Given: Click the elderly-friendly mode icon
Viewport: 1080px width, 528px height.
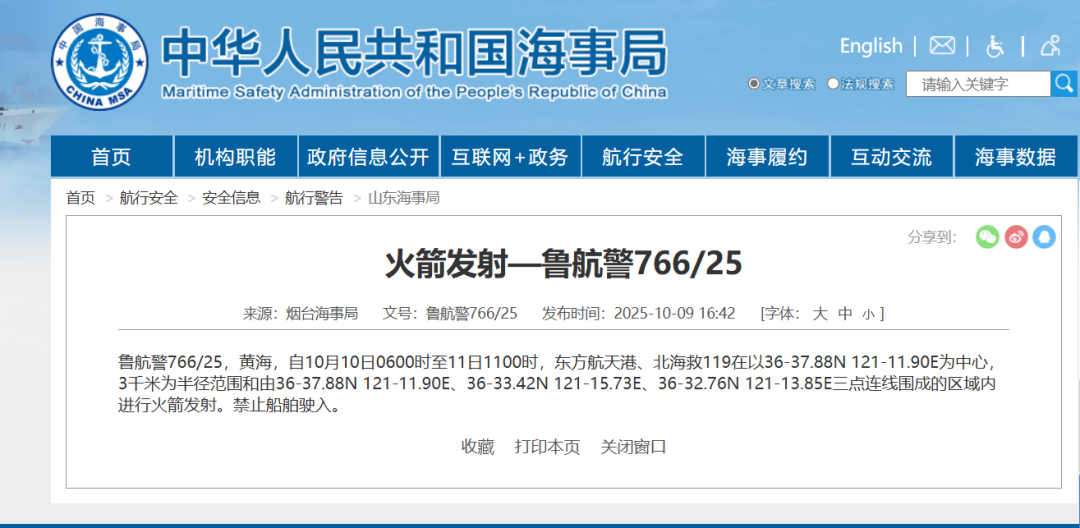Looking at the screenshot, I should [1050, 46].
